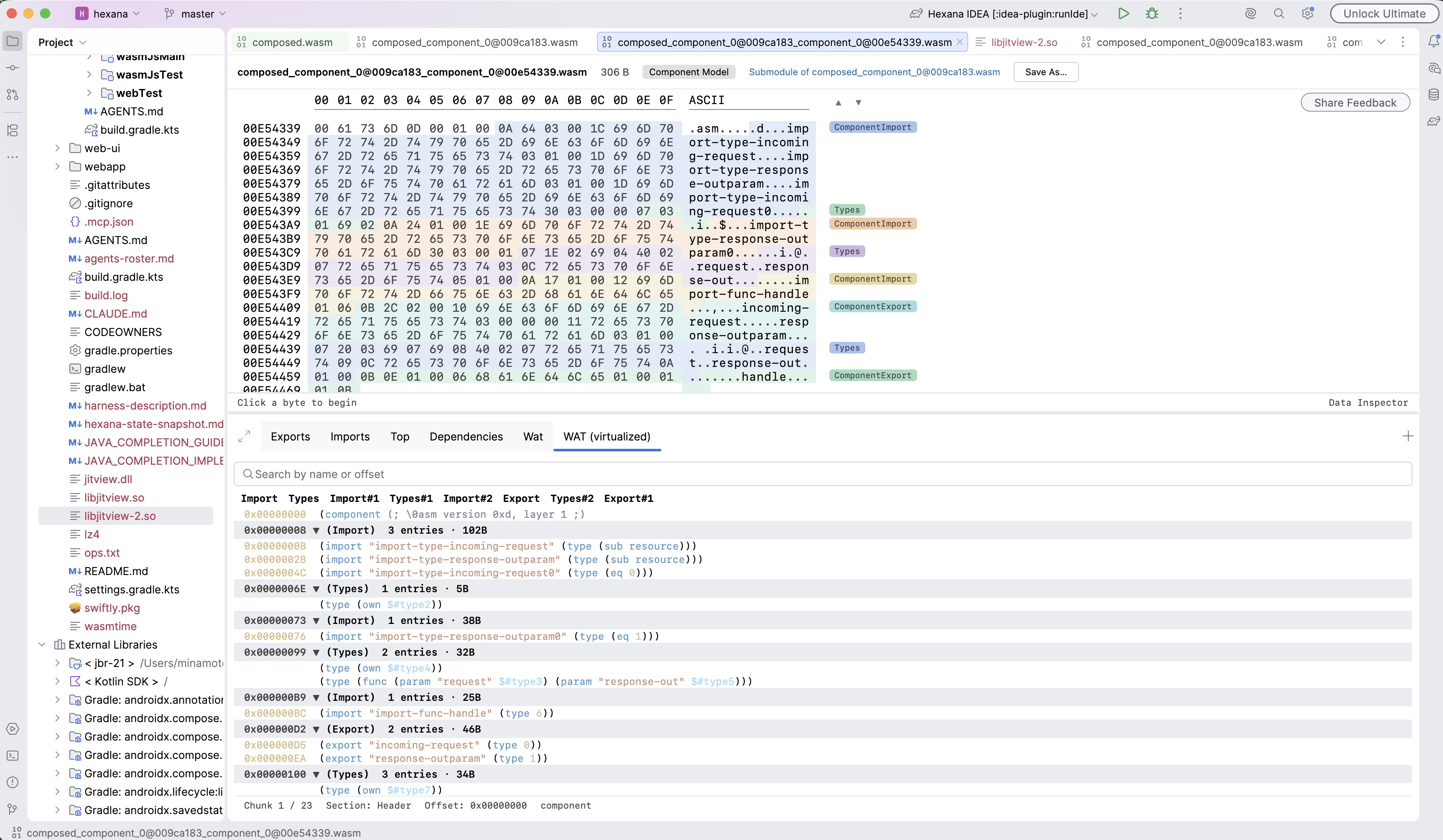The image size is (1443, 840).
Task: Open the Notifications bell icon
Action: (1433, 41)
